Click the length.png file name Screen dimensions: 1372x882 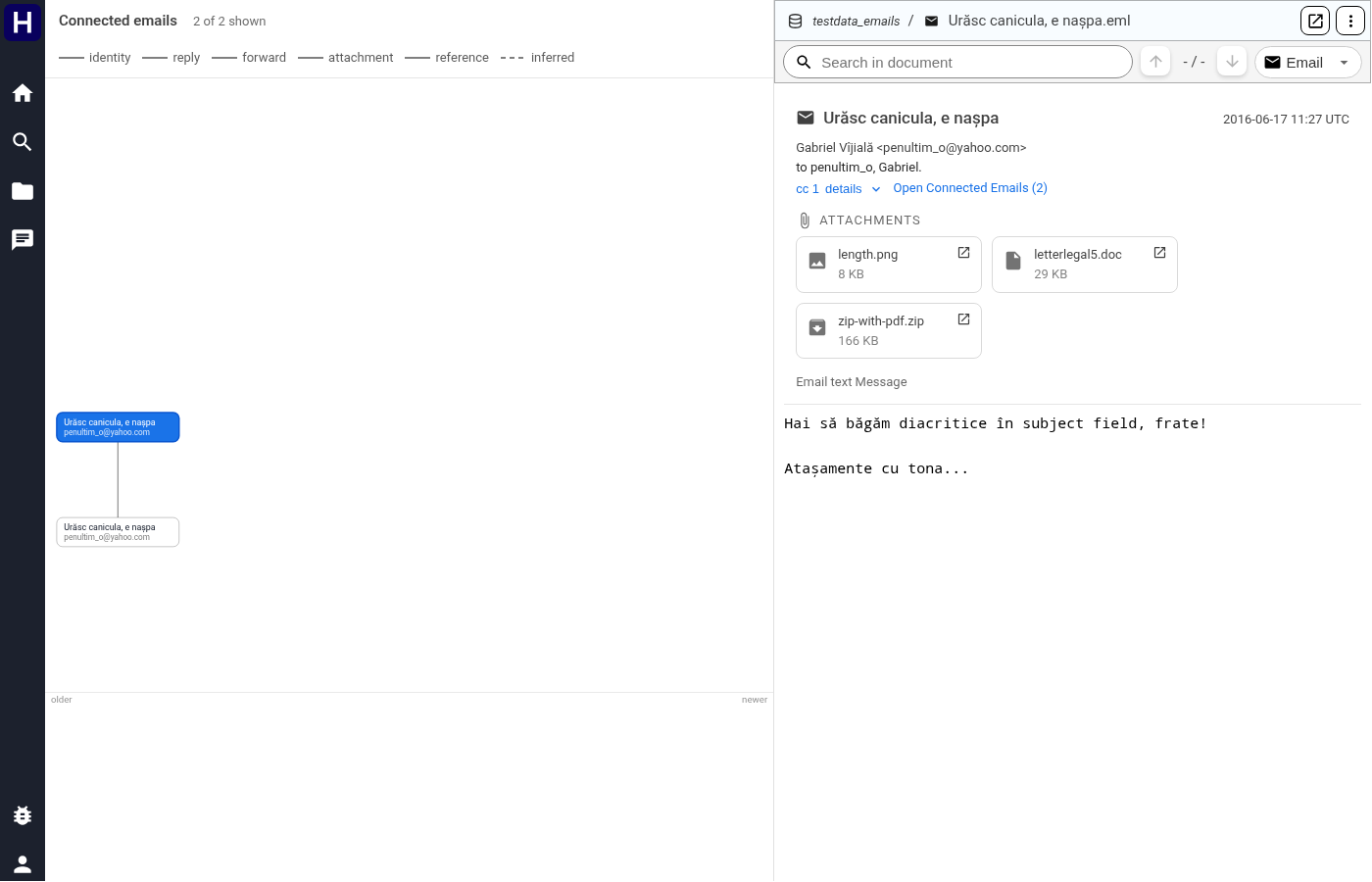(867, 255)
